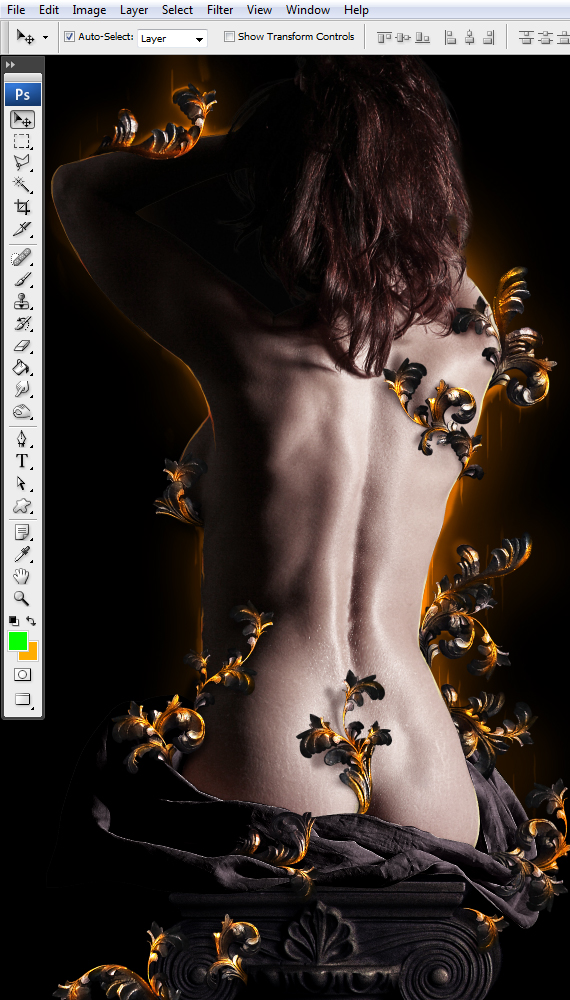
Task: Reset to default foreground and background colors
Action: 13,621
